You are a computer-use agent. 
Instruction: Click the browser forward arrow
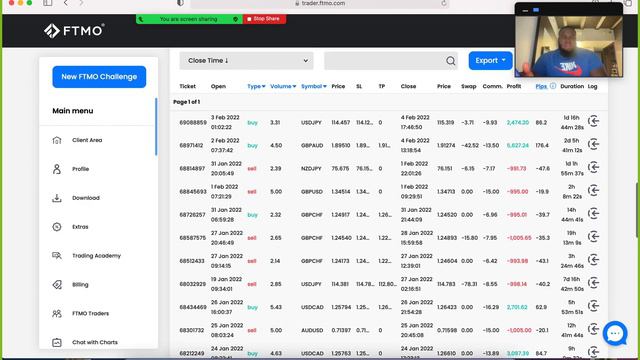81,3
